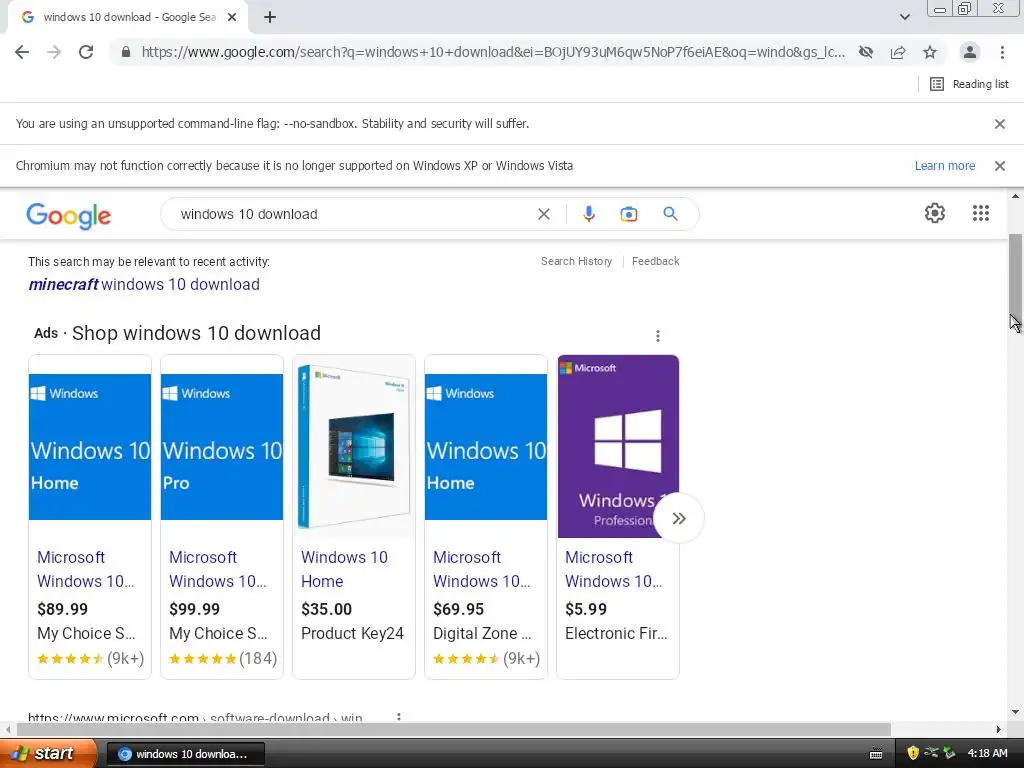
Task: Click the on-screen keyboard tray icon
Action: [876, 754]
